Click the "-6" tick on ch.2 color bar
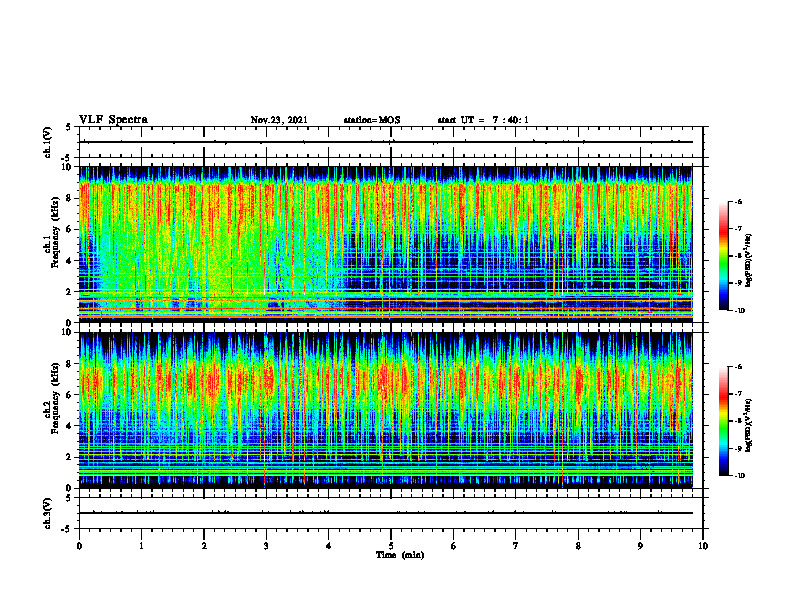 coord(738,367)
